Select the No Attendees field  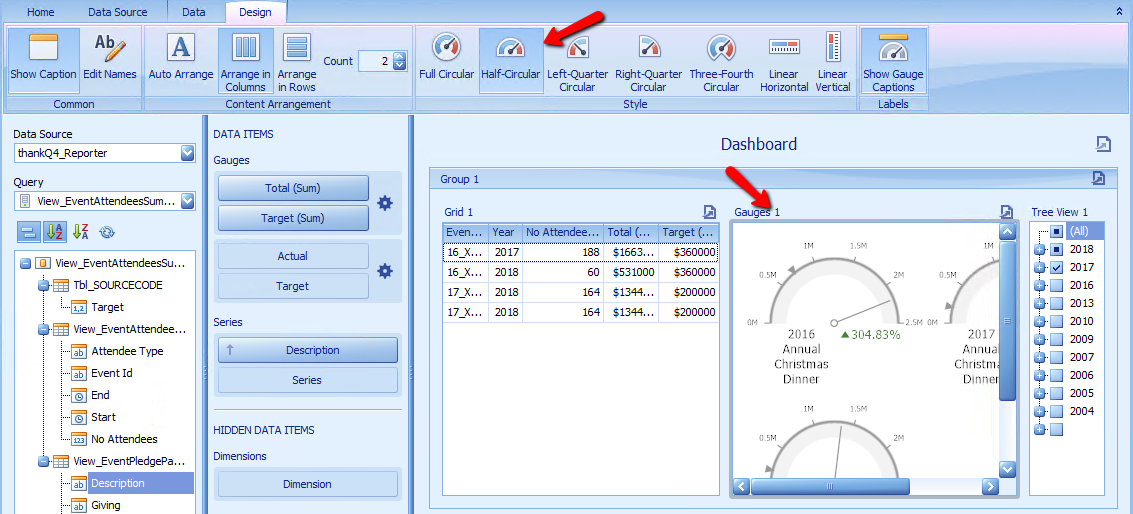(x=124, y=439)
